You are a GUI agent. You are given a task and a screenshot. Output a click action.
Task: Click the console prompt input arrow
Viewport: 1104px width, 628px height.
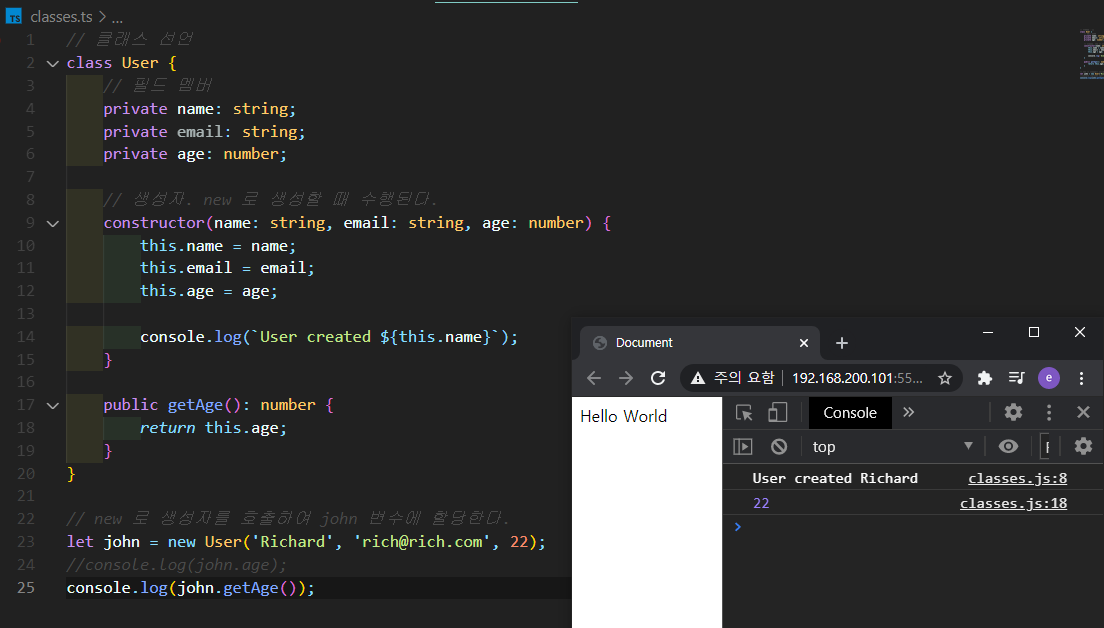pyautogui.click(x=738, y=527)
